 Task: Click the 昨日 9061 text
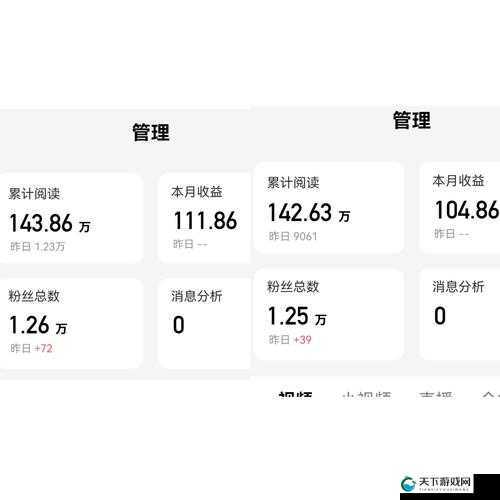click(x=293, y=236)
